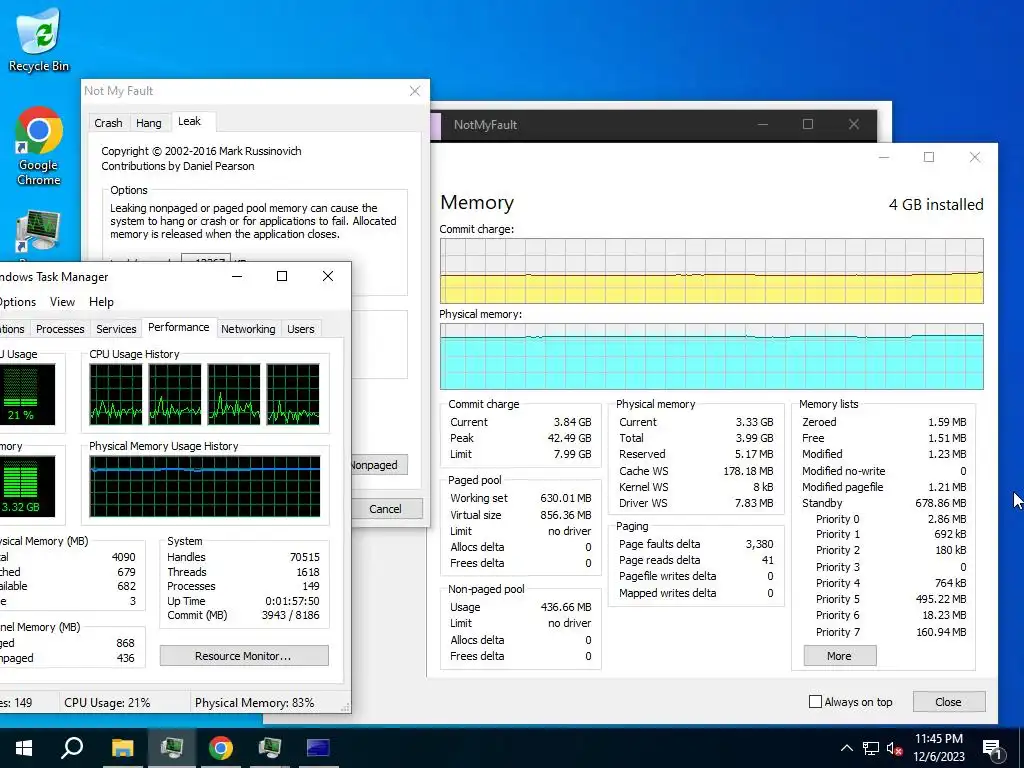The image size is (1024, 768).
Task: Open Processes tab in Task Manager
Action: 60,329
